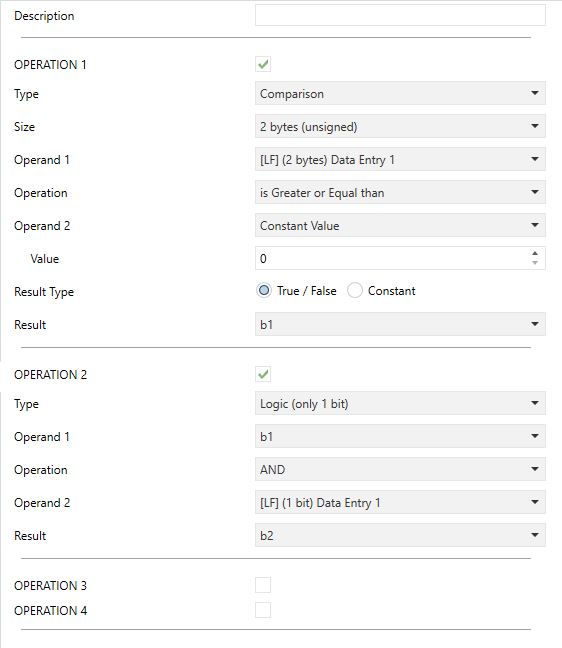Select the Constant radio button
This screenshot has height=648, width=562.
[x=355, y=291]
